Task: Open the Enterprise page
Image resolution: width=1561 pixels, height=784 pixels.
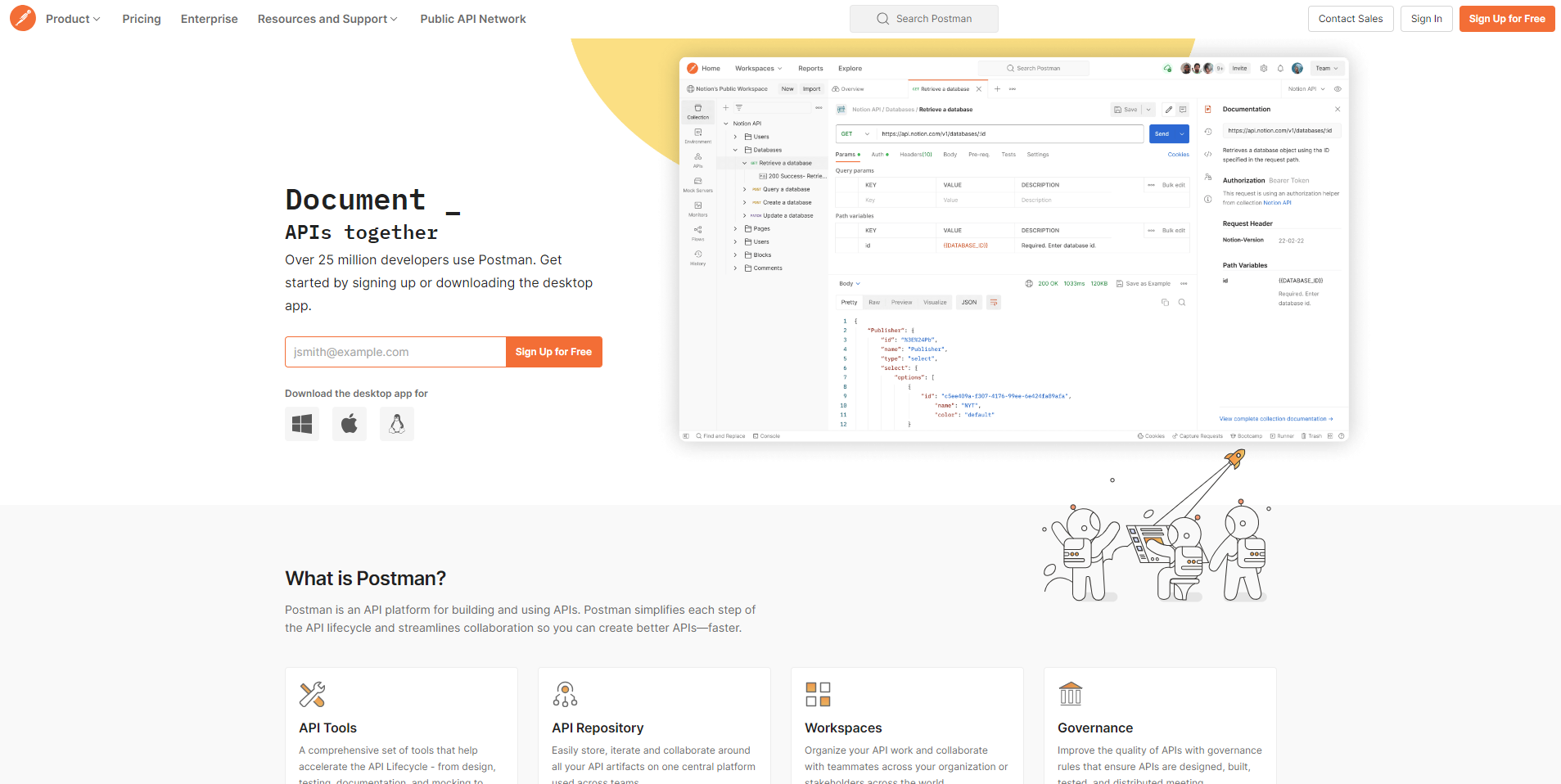Action: (210, 19)
